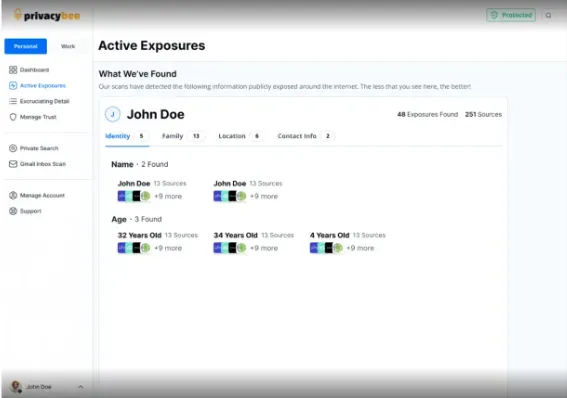Show +9 more sources for 32 Years Old
Image resolution: width=567 pixels, height=398 pixels.
(168, 248)
